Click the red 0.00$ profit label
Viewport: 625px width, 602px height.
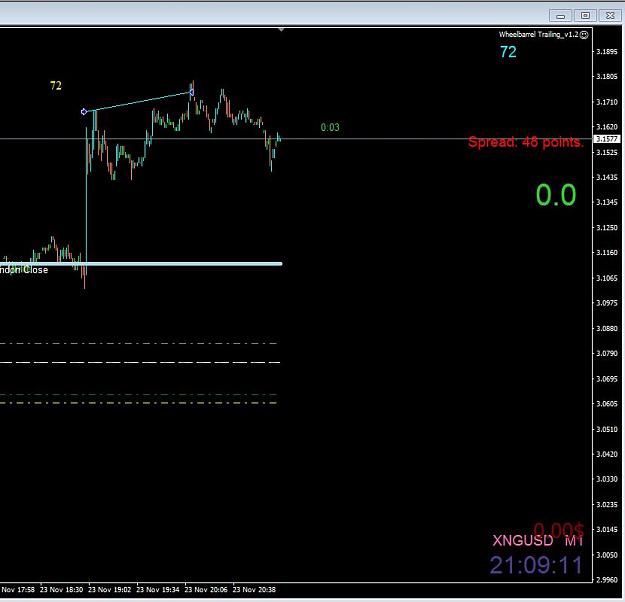click(558, 529)
